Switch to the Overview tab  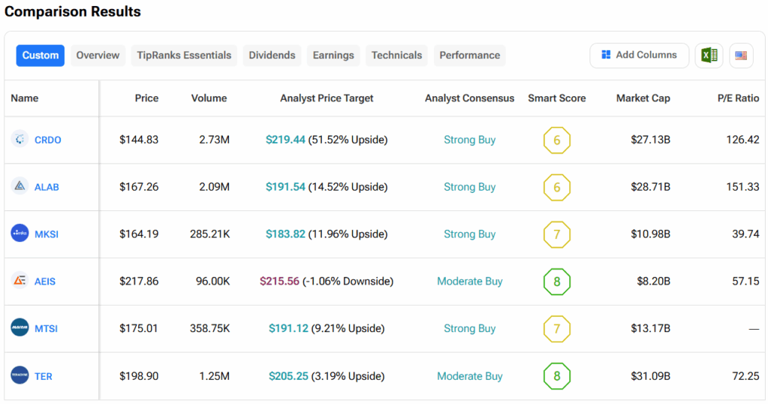98,55
